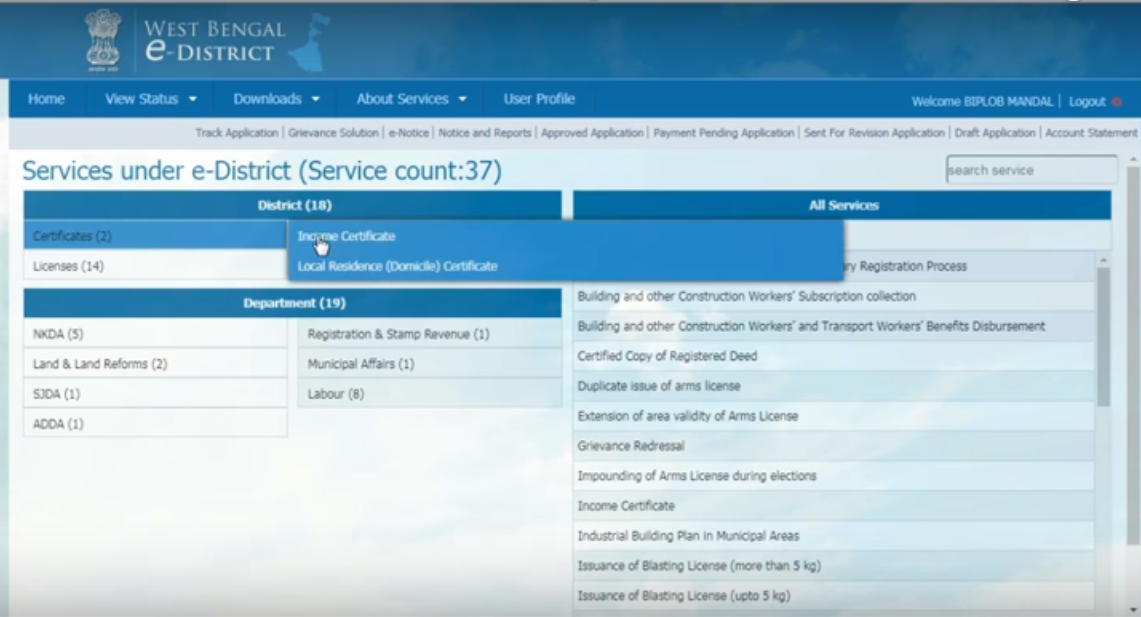1141x617 pixels.
Task: Click the Track Application link
Action: pyautogui.click(x=238, y=132)
